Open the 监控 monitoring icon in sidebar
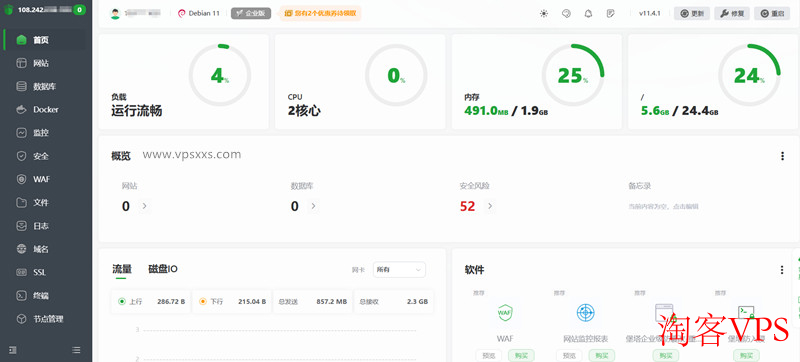Image resolution: width=800 pixels, height=362 pixels. coord(21,133)
